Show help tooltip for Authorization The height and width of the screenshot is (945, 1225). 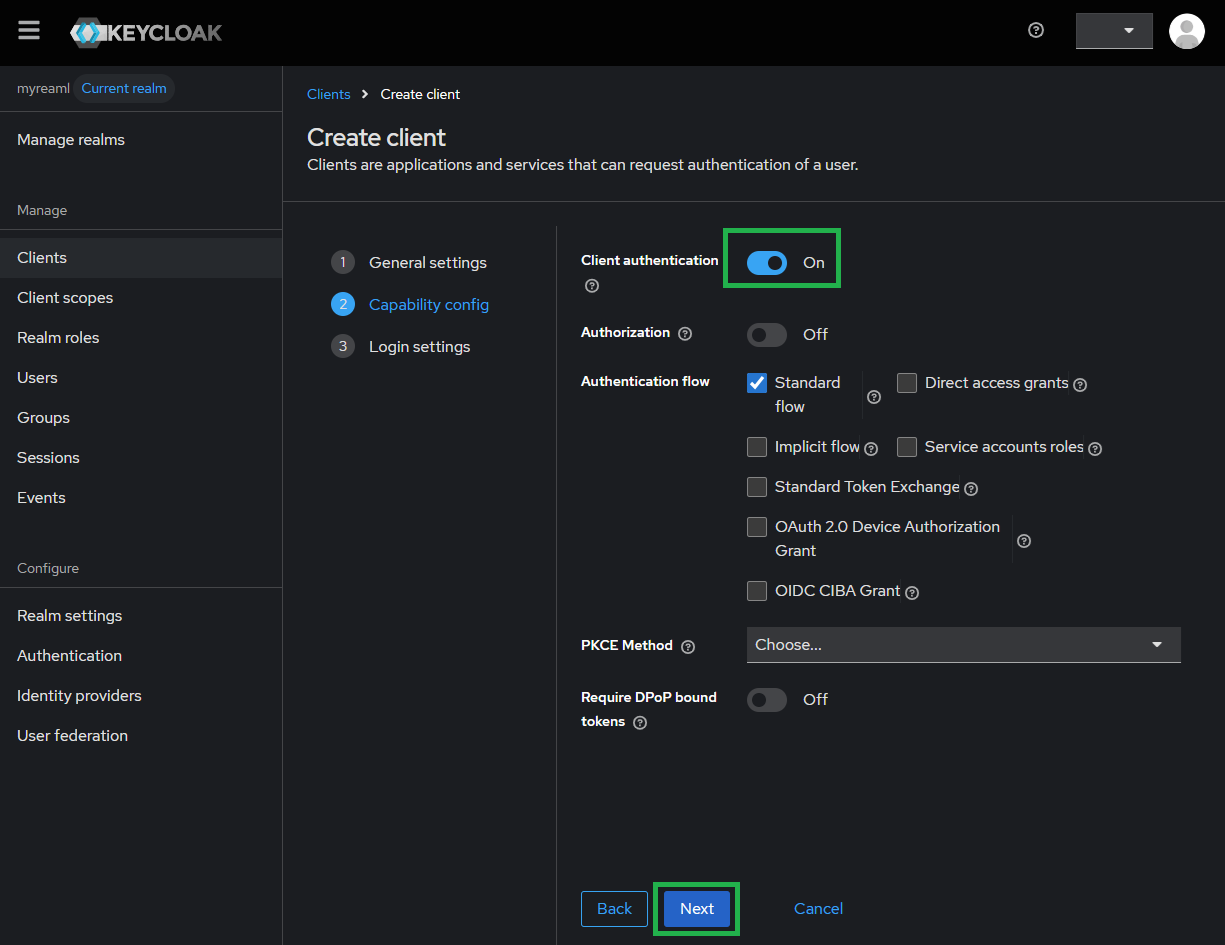[x=685, y=333]
